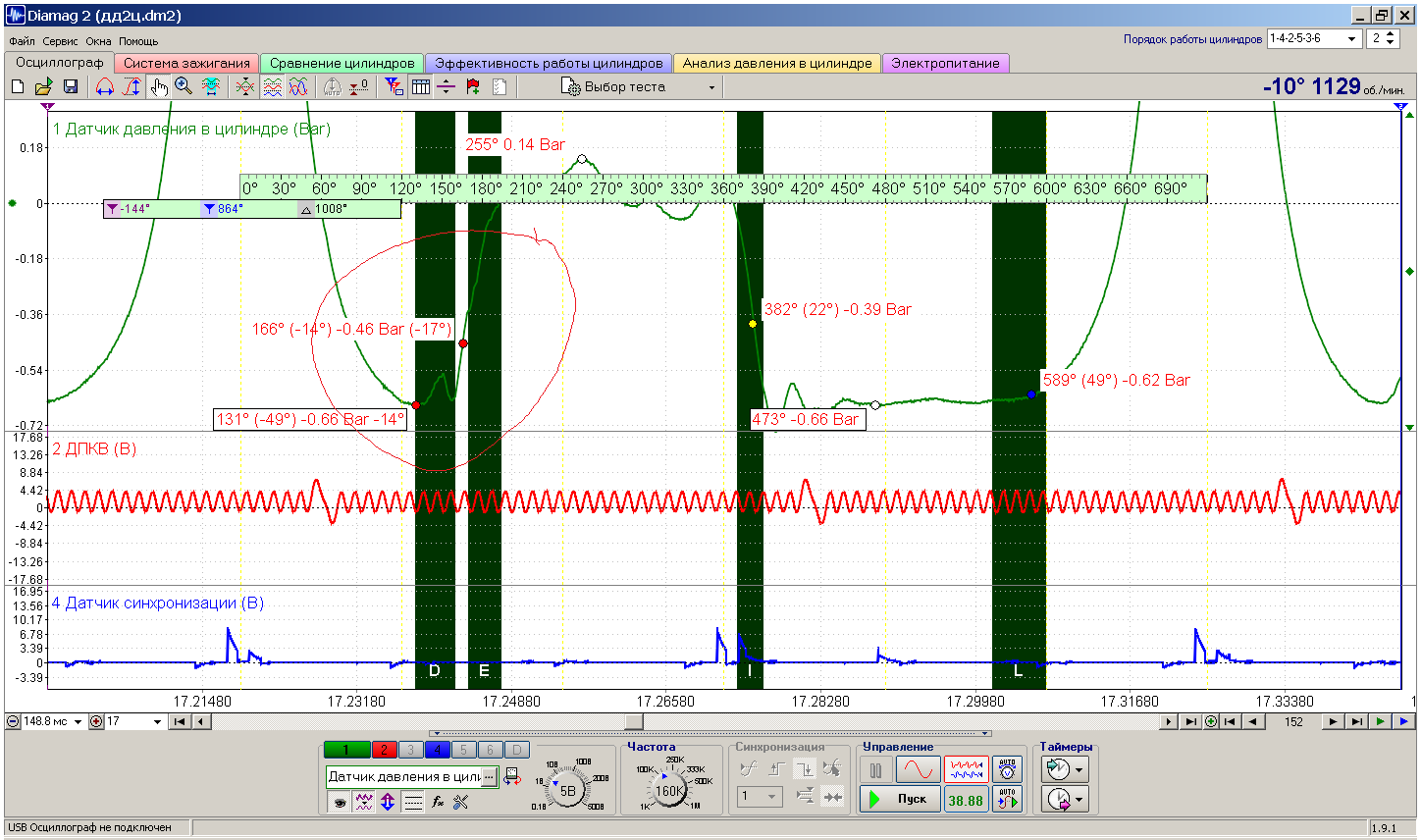The width and height of the screenshot is (1421, 840).
Task: Open file using yellow folder icon
Action: click(x=43, y=87)
